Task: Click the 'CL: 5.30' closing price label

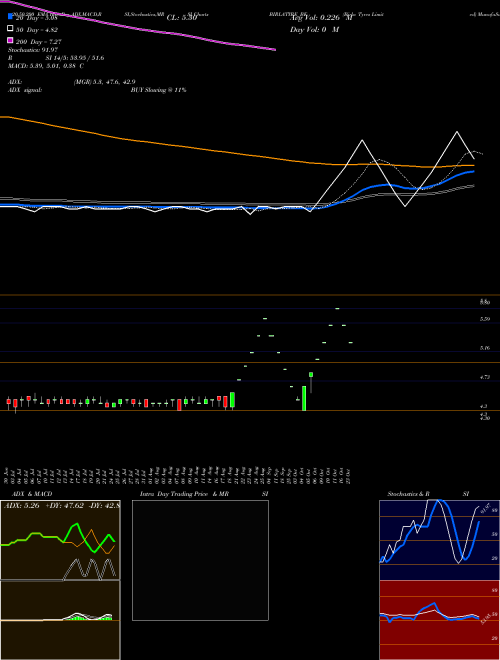Action: click(182, 18)
